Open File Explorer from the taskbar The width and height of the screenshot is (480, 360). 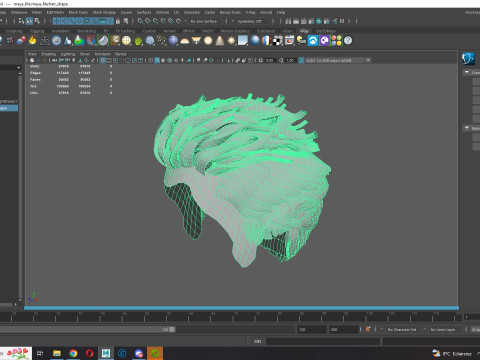[57, 353]
